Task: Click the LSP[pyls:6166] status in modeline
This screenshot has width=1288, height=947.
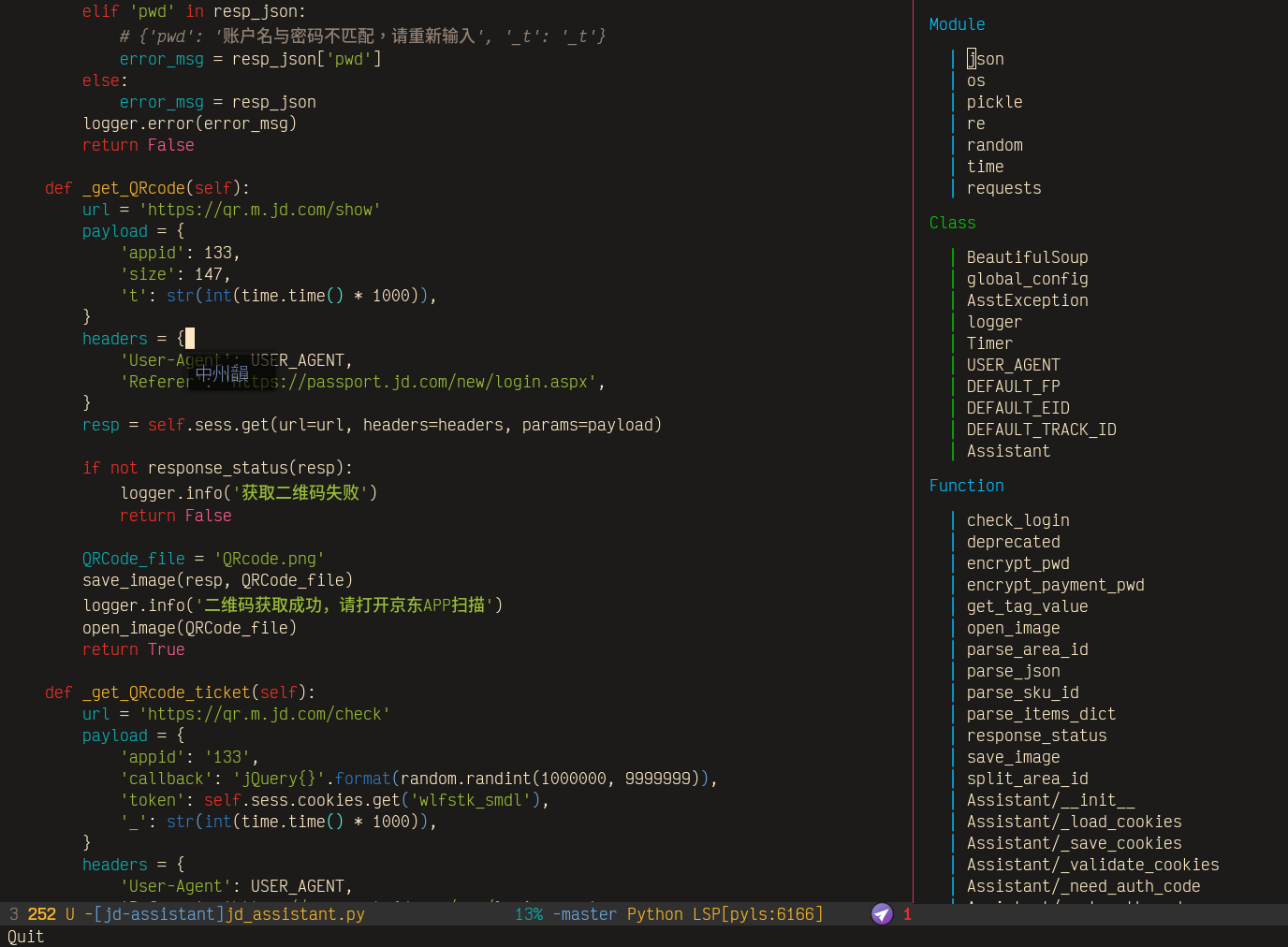Action: click(x=757, y=914)
